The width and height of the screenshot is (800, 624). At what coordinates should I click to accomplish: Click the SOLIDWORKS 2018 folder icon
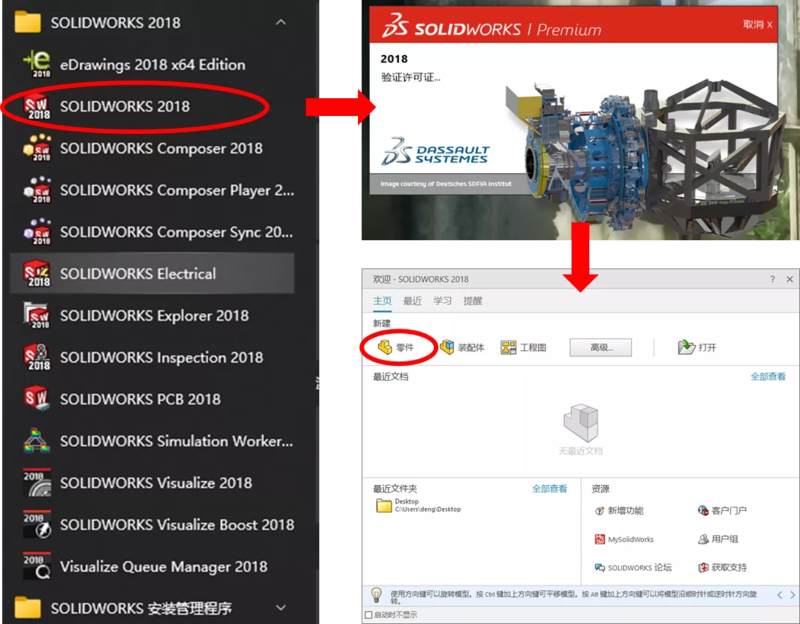point(28,22)
